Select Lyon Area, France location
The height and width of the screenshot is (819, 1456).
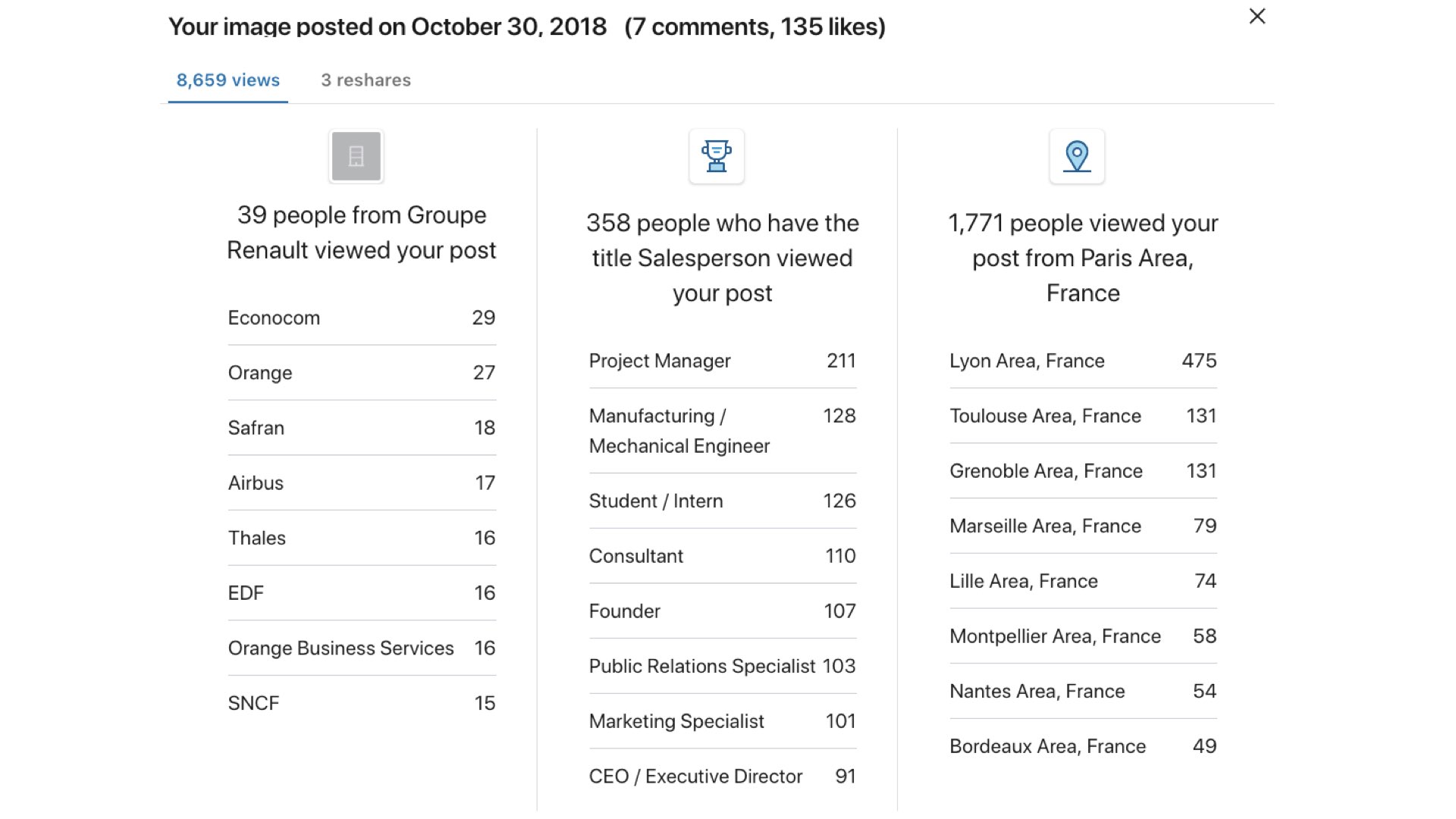click(1083, 361)
